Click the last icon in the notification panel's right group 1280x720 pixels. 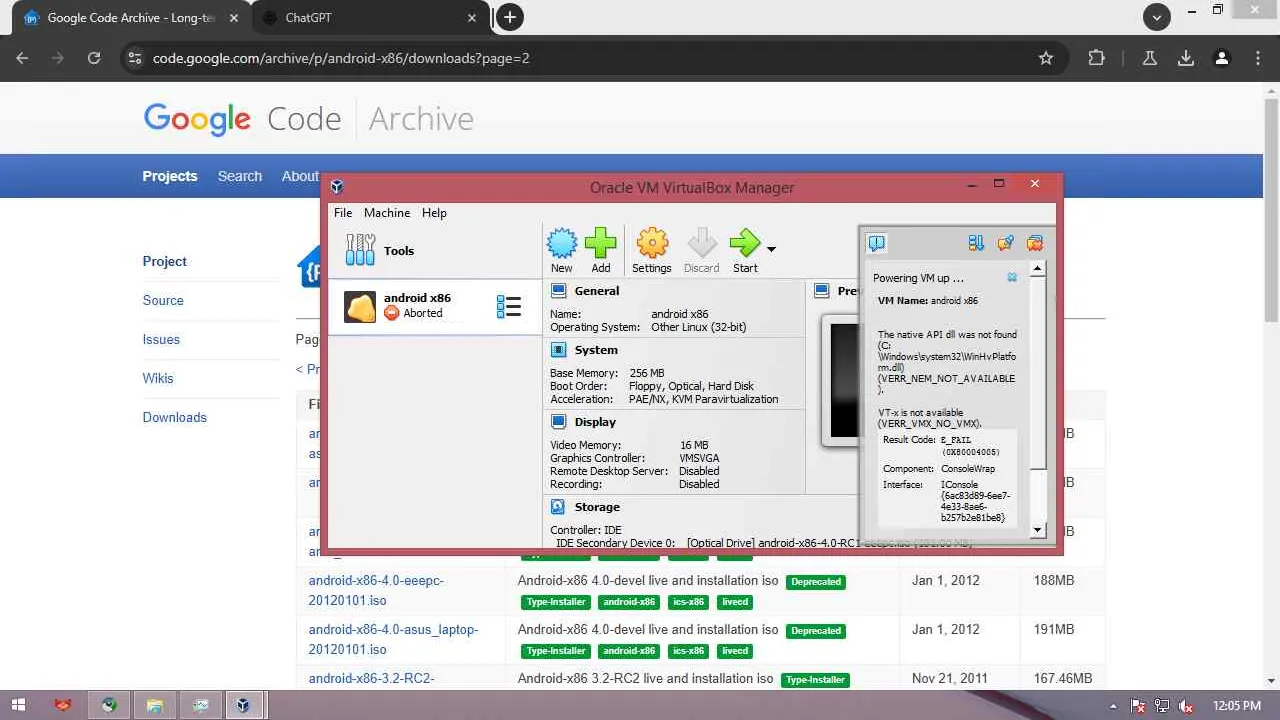click(1035, 243)
